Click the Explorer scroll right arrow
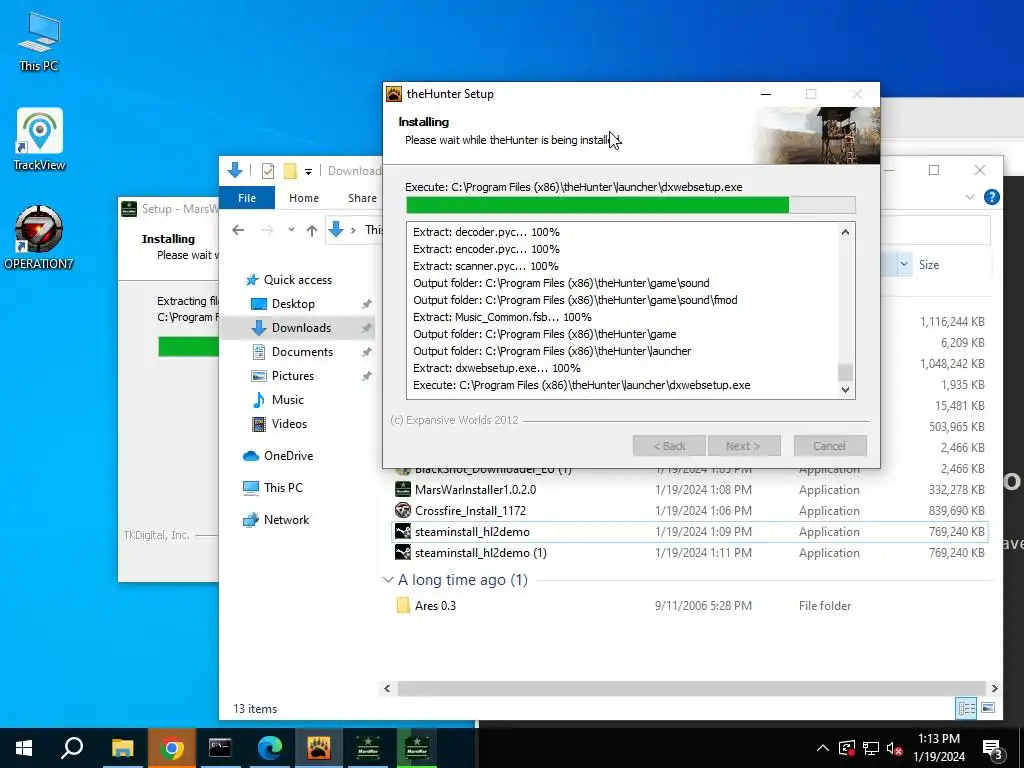The height and width of the screenshot is (768, 1024). click(x=995, y=688)
